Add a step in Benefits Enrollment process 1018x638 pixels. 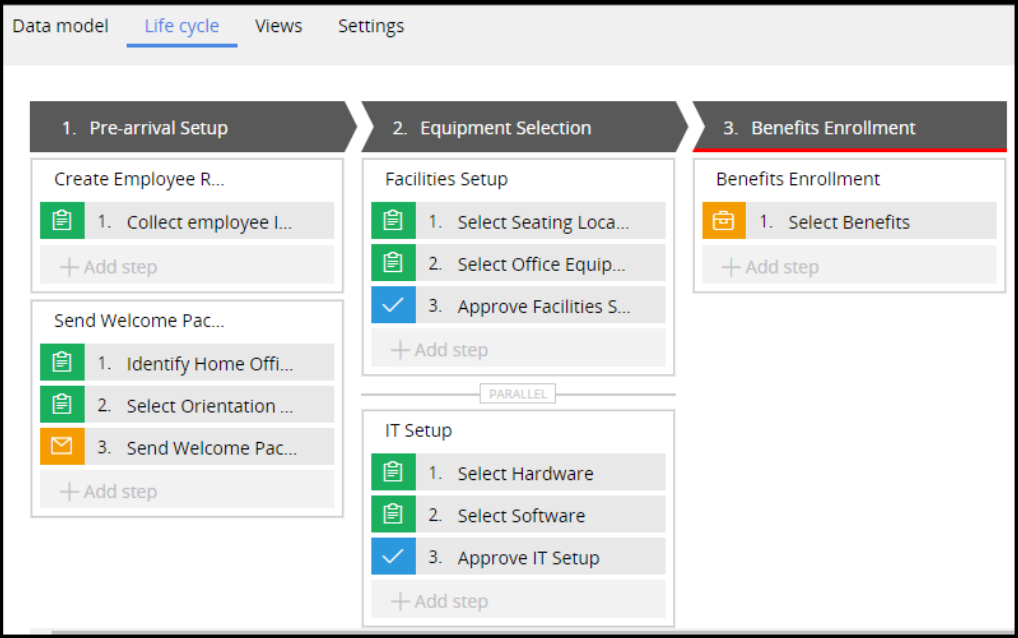(771, 267)
